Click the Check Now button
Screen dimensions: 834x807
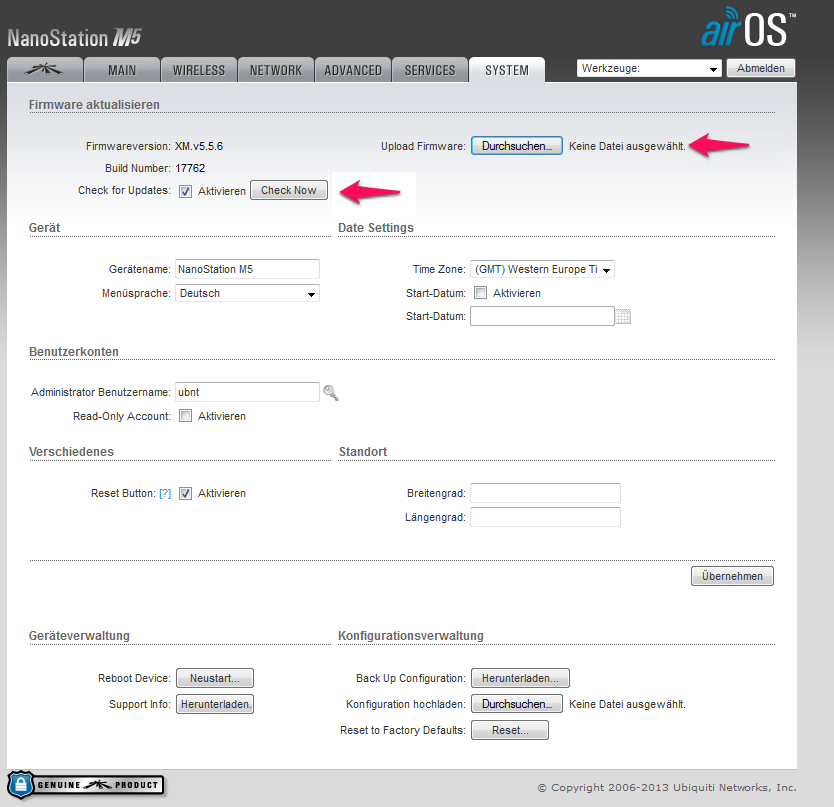(289, 190)
